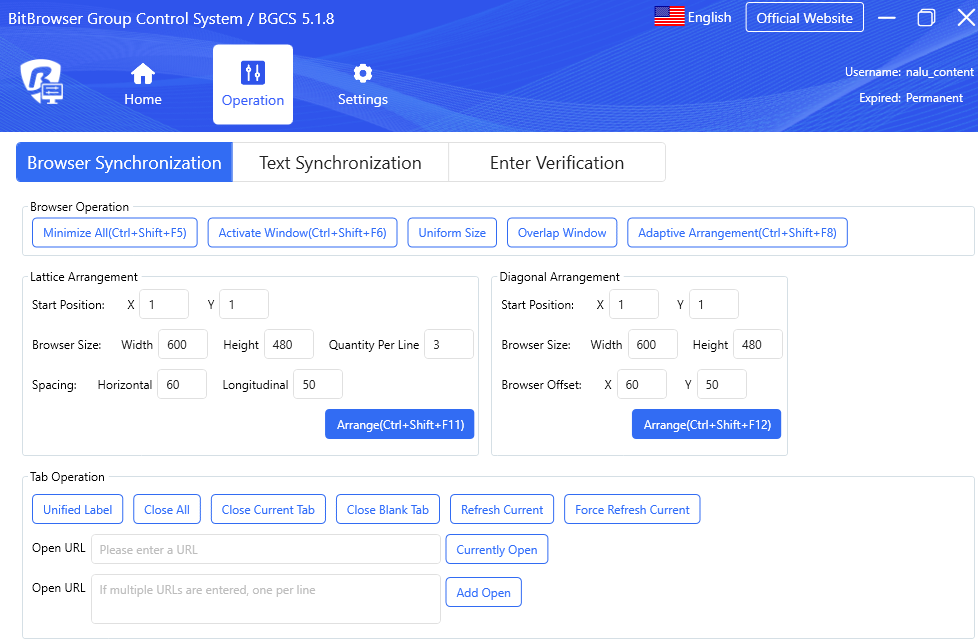Click Minimize All button

coord(115,233)
